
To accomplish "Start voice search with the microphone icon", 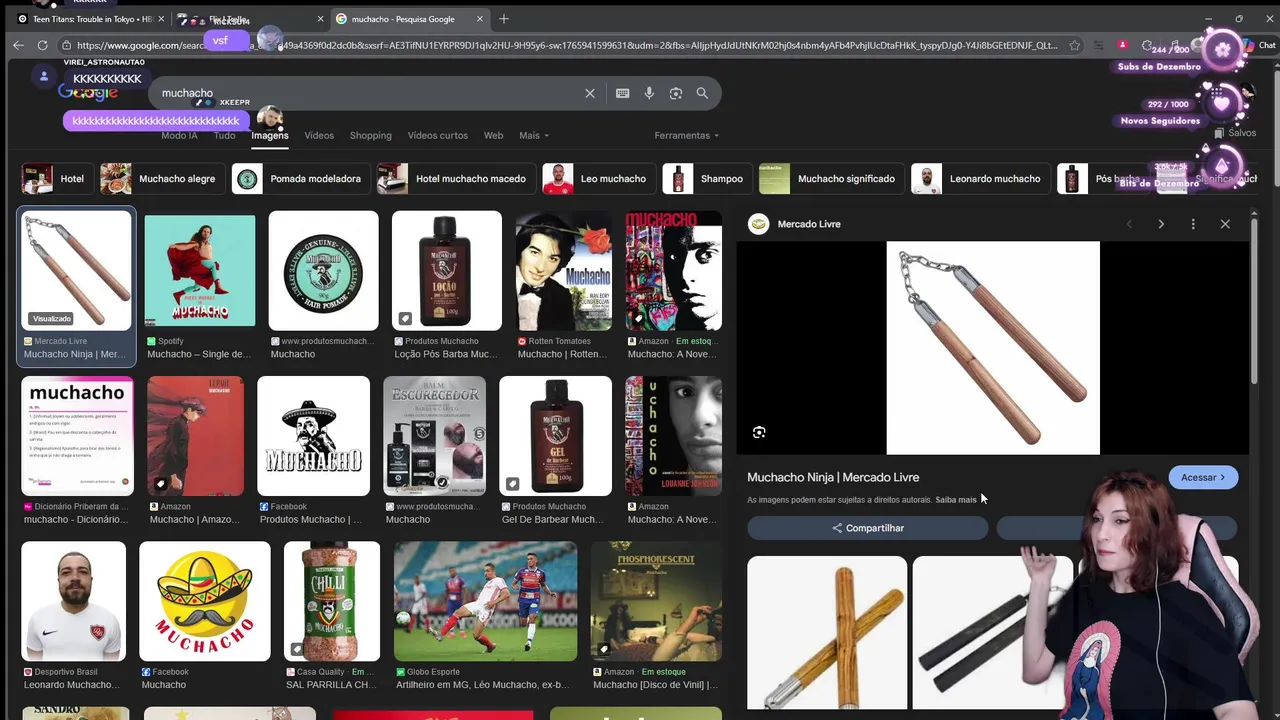I will [x=649, y=93].
